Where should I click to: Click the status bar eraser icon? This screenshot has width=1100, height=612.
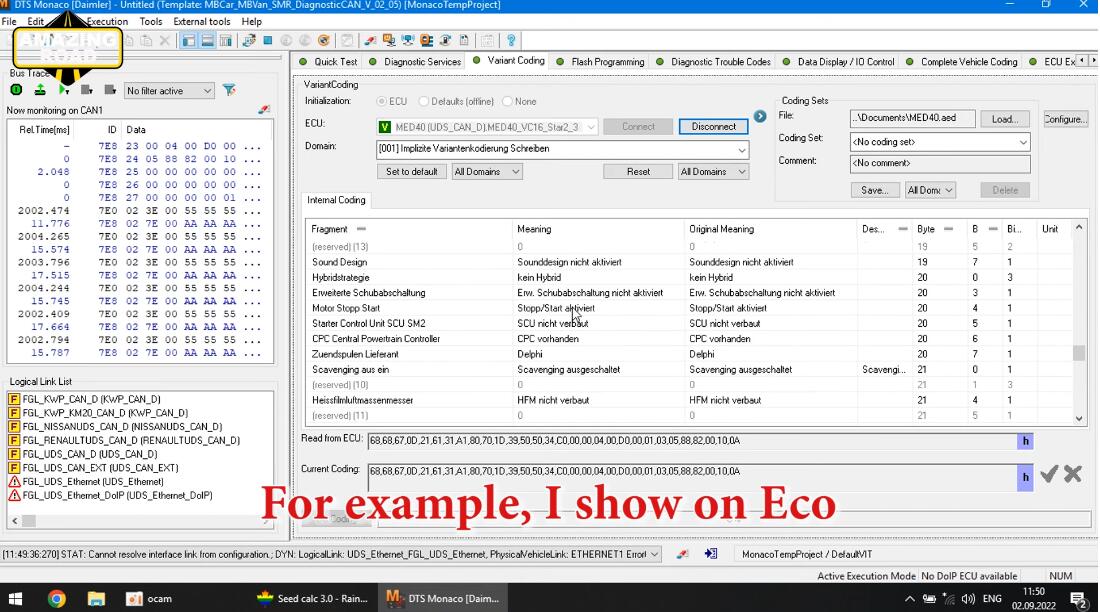click(682, 554)
